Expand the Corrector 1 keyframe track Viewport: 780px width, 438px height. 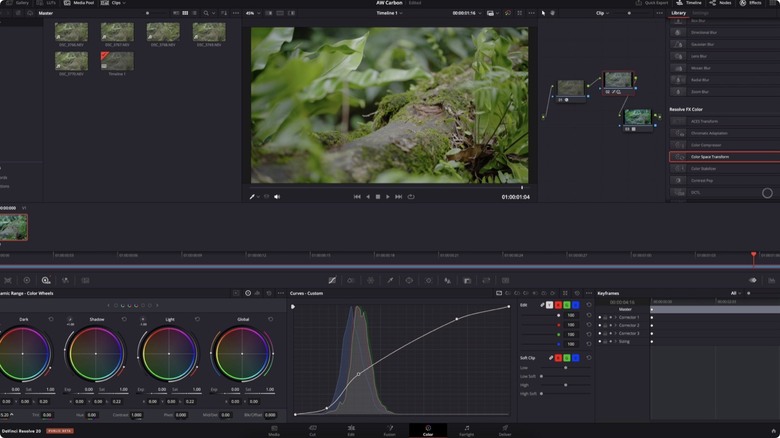click(x=615, y=317)
